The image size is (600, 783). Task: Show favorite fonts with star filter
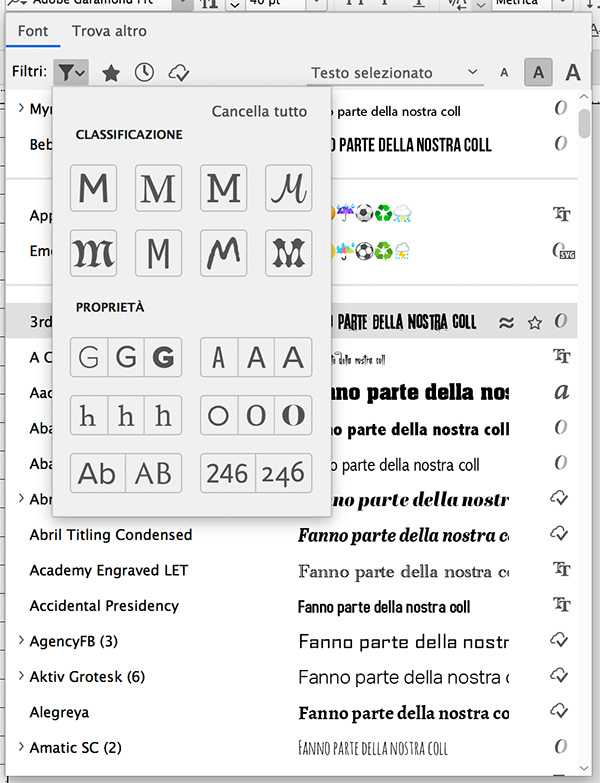coord(110,73)
